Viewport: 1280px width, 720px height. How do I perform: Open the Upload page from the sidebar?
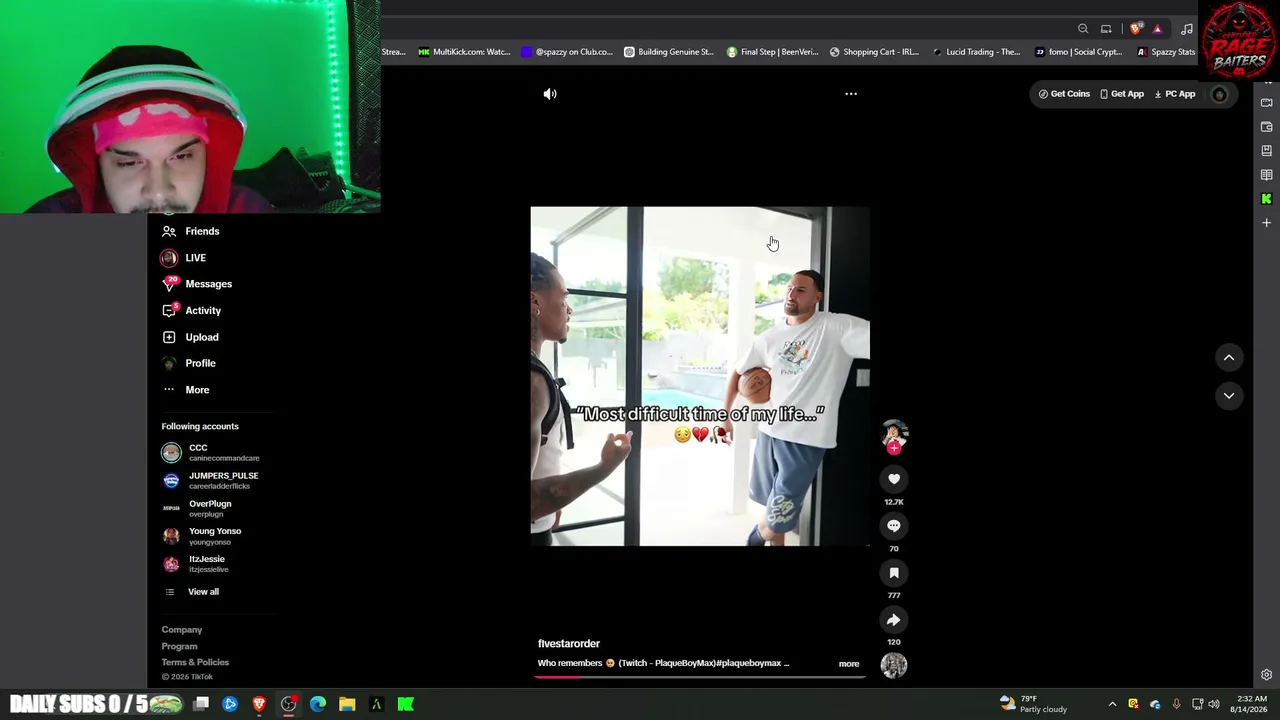pyautogui.click(x=190, y=337)
